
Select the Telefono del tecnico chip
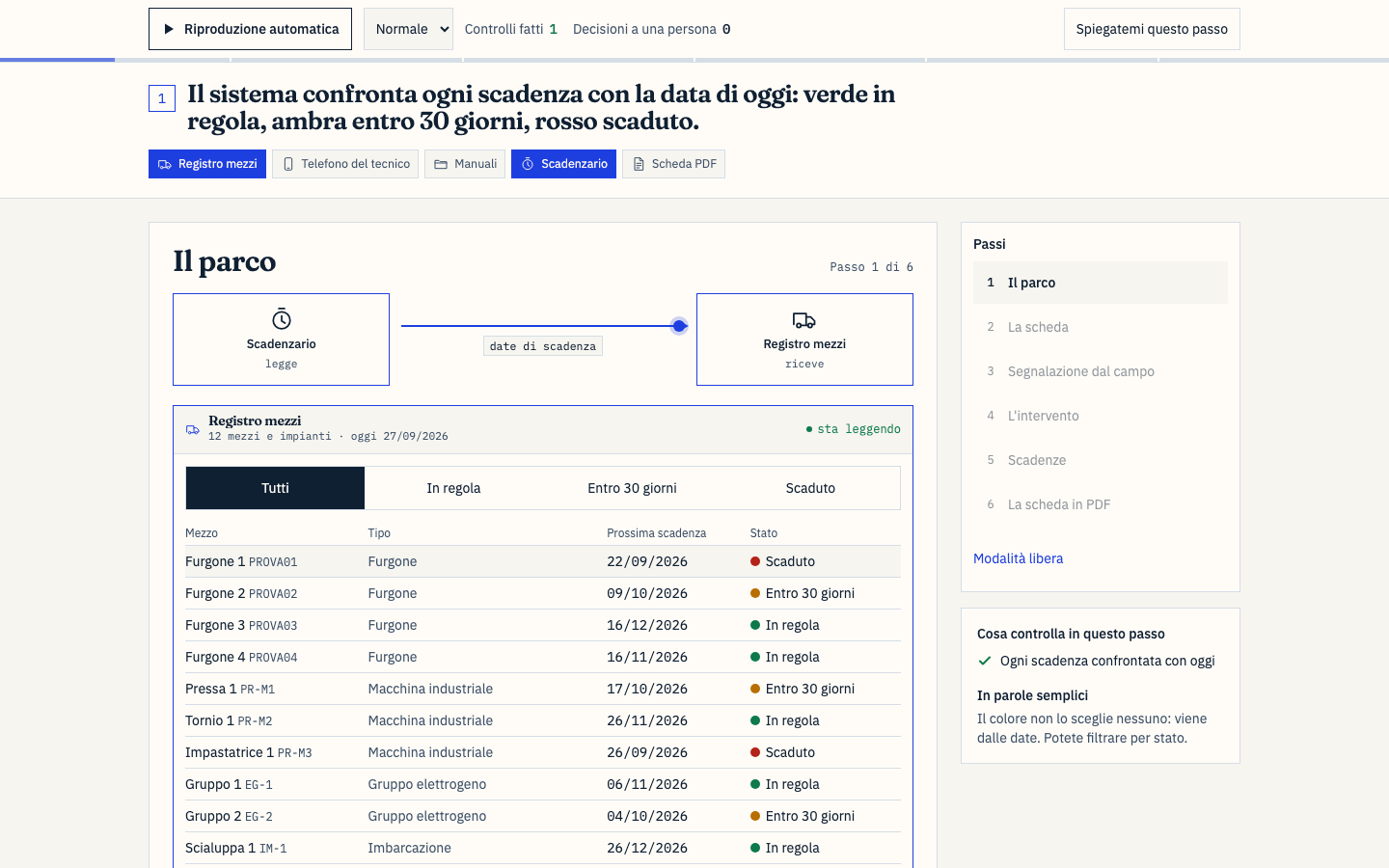[x=345, y=164]
